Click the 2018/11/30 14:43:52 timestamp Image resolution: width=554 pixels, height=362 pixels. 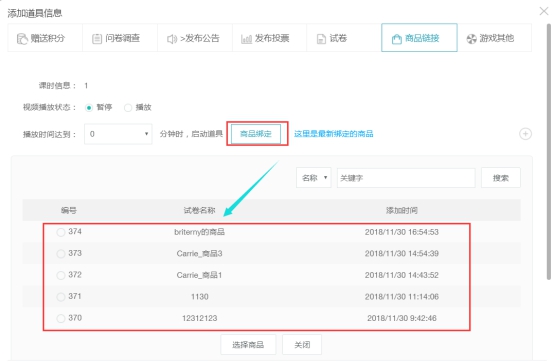pos(402,275)
